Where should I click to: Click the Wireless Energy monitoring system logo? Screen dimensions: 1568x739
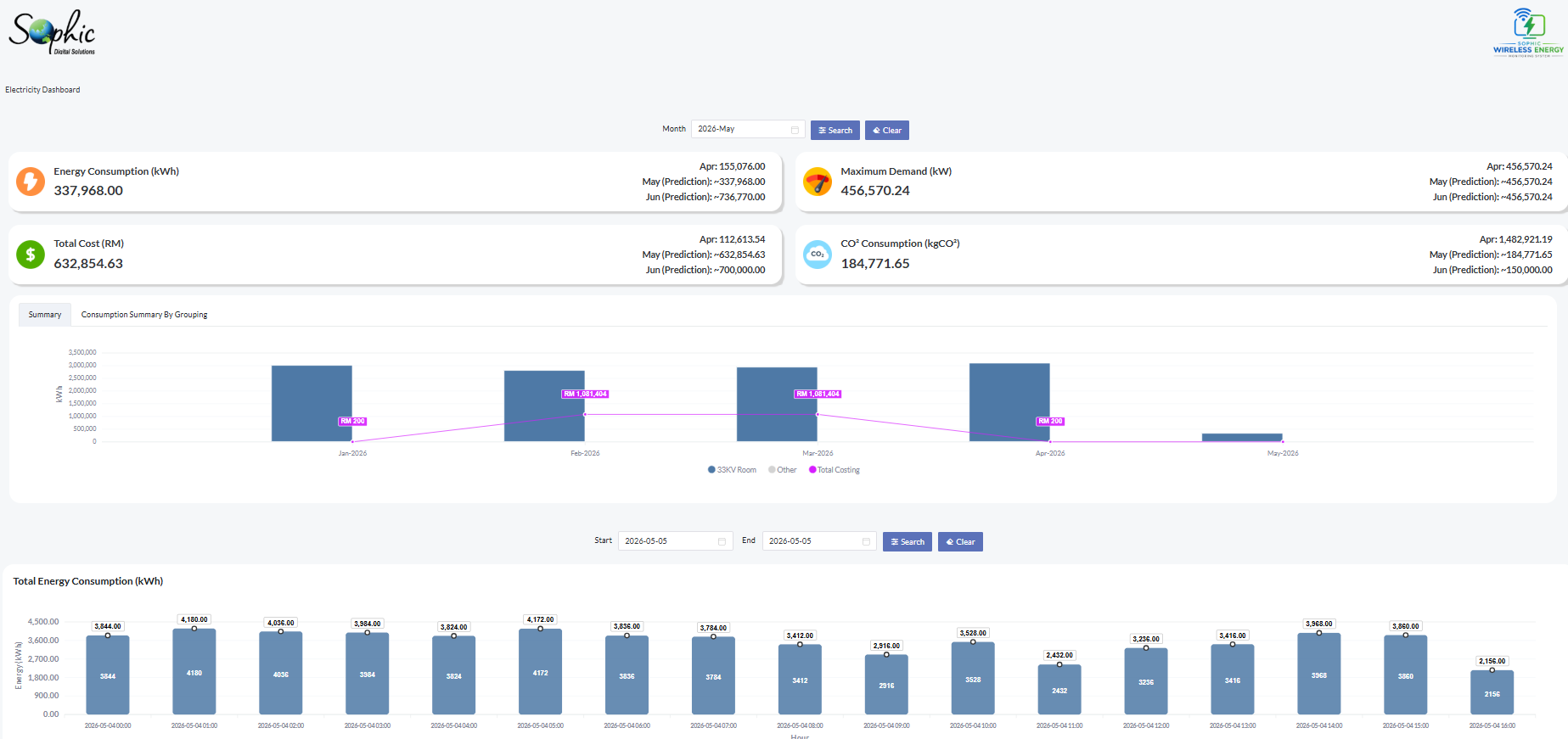1528,32
